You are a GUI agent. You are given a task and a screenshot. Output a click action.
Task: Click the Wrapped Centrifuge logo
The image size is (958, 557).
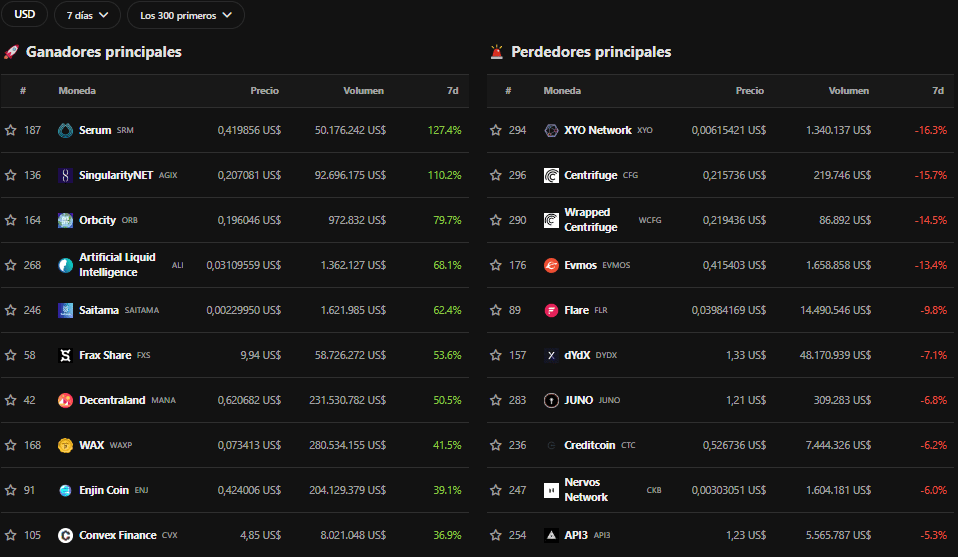point(551,220)
